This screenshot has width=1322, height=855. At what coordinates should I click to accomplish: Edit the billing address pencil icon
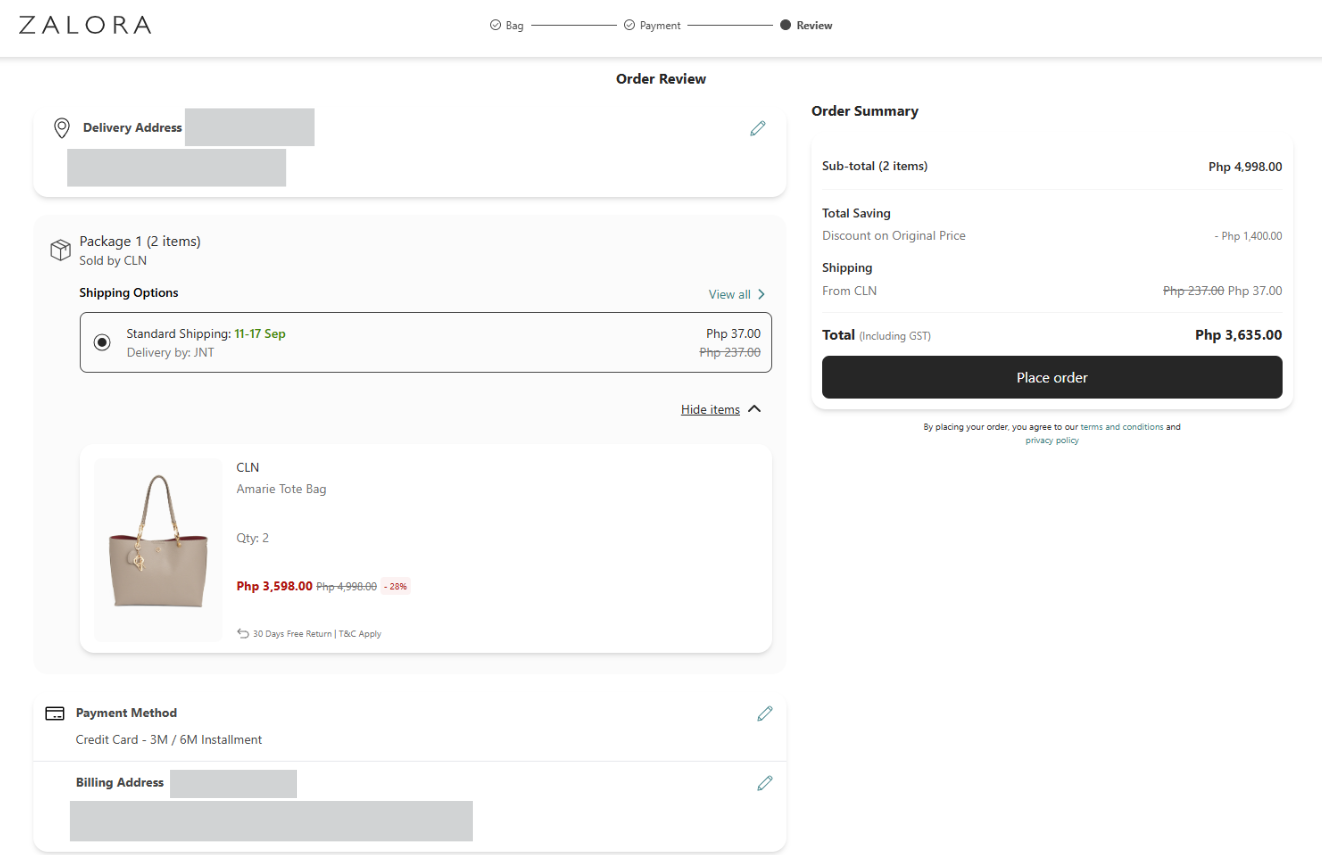pos(765,783)
